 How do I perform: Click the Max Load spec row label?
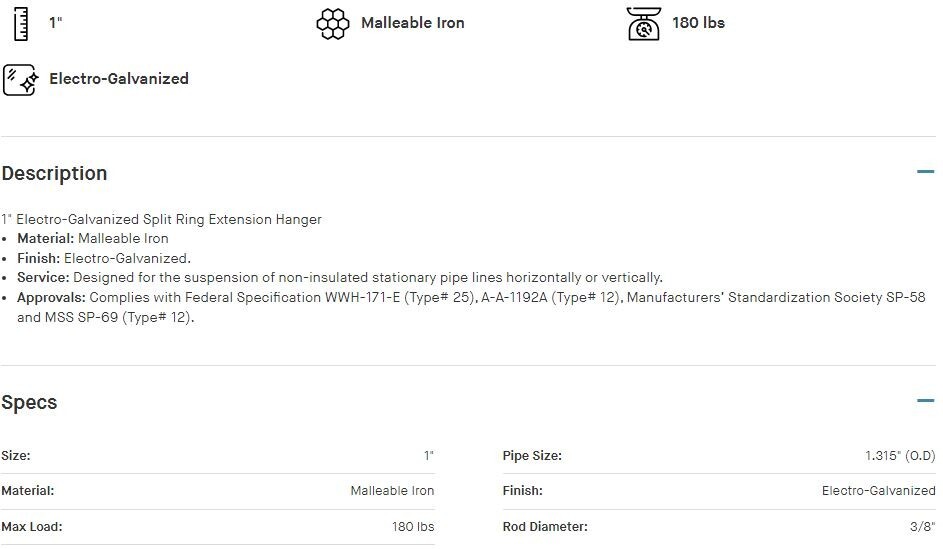point(31,526)
